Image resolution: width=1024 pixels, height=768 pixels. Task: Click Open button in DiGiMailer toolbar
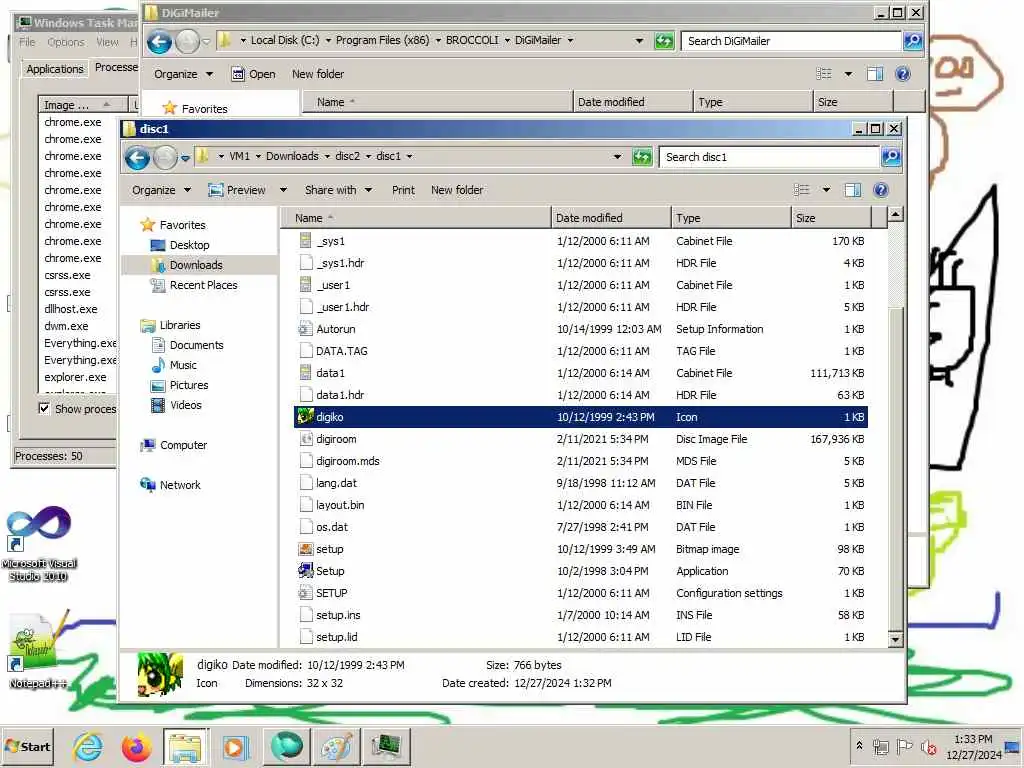(254, 74)
